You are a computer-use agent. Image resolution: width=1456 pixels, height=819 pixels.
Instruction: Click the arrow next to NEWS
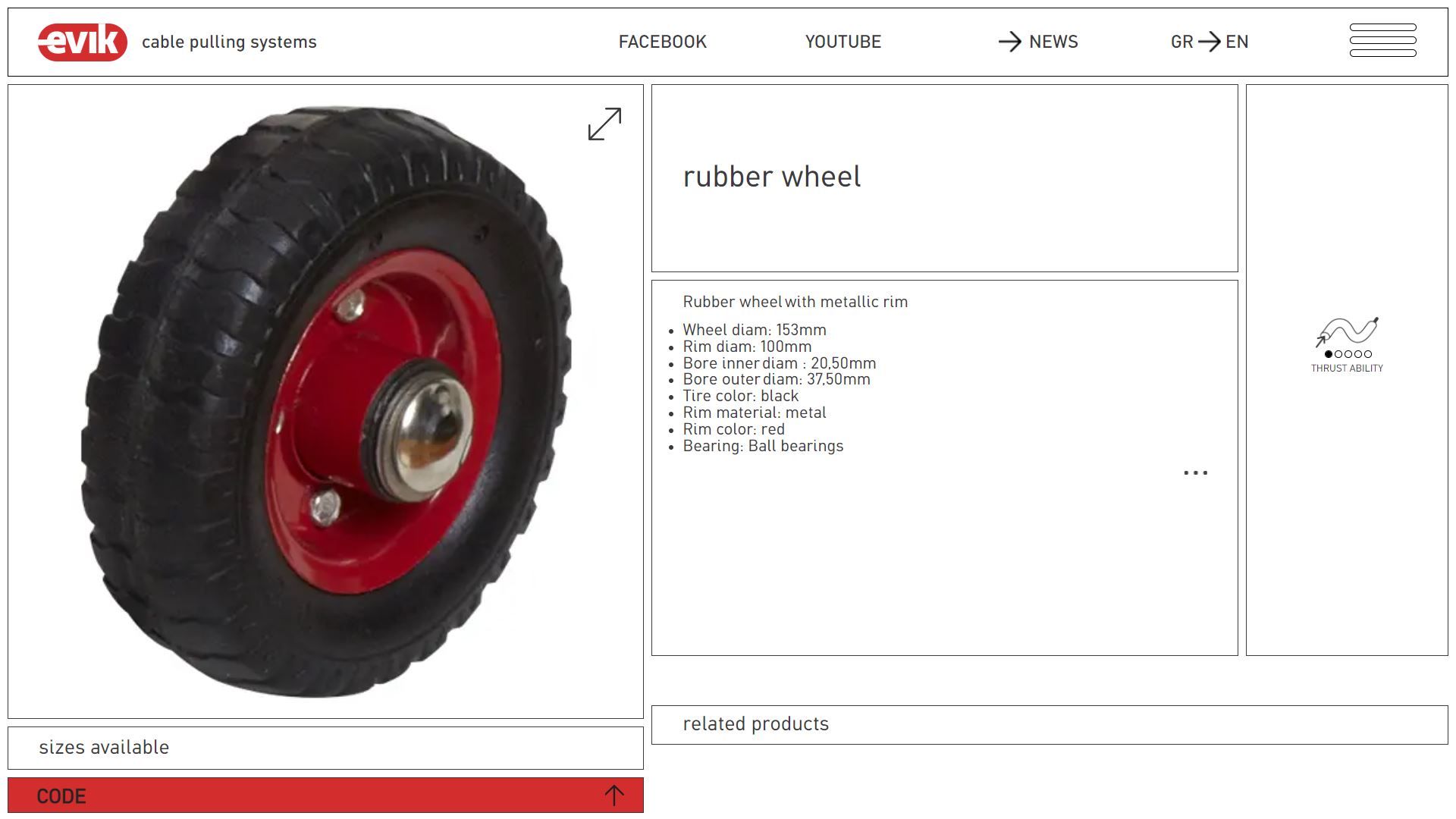click(1009, 42)
